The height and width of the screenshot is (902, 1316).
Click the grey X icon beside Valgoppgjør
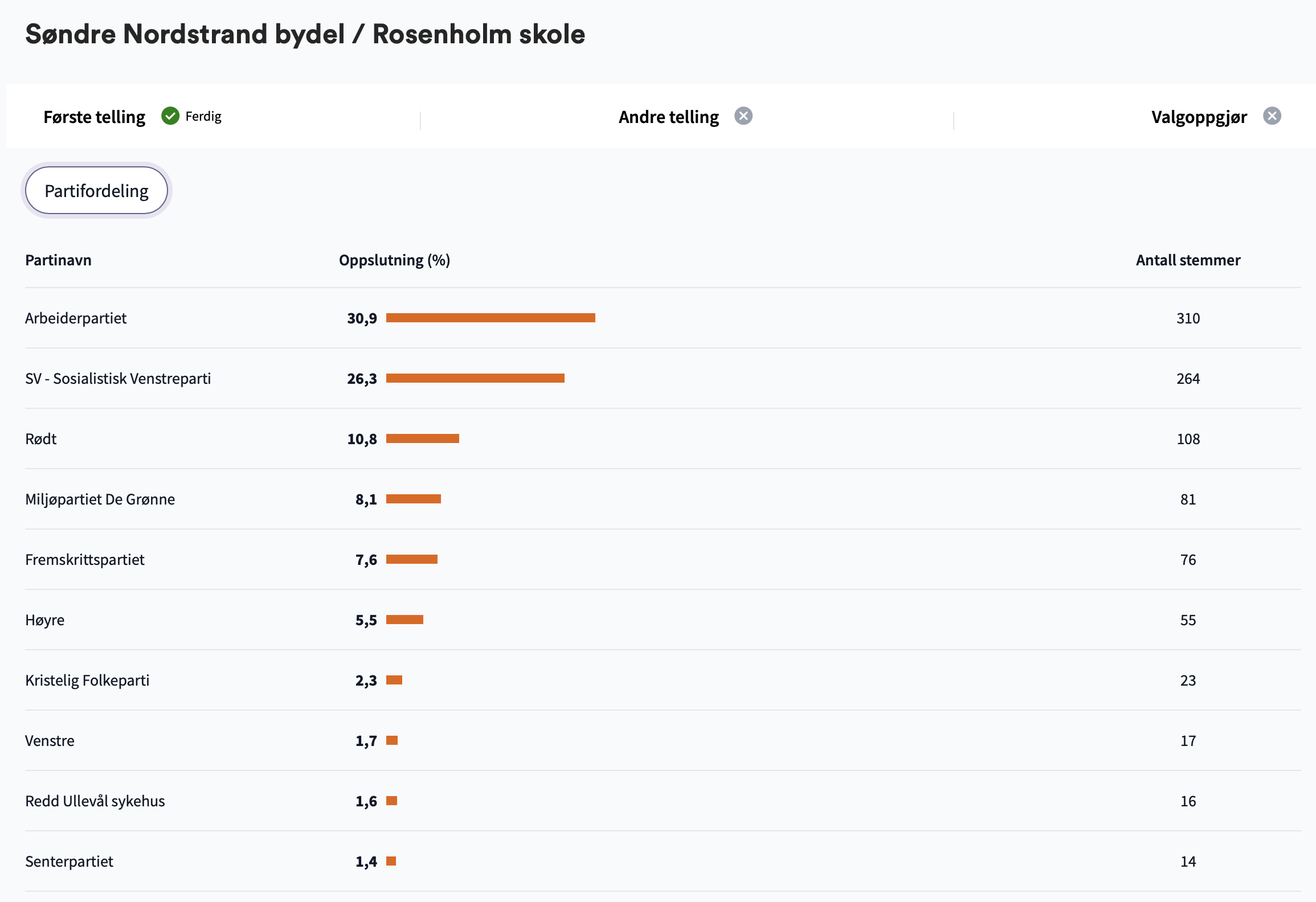(1272, 116)
